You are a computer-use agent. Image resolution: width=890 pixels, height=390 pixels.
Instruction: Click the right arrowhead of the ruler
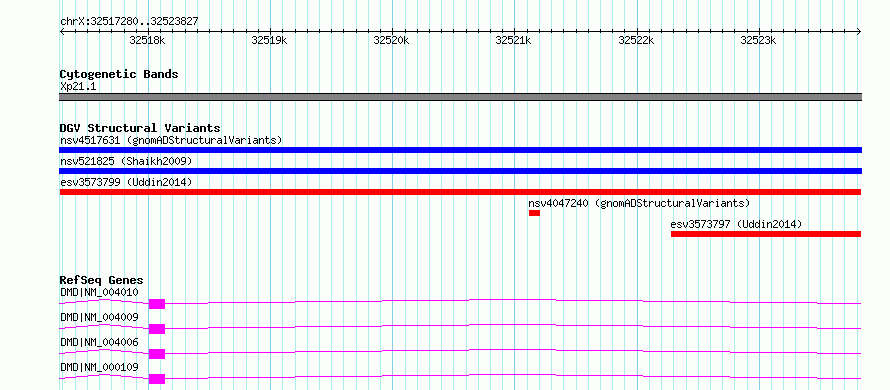click(x=859, y=31)
